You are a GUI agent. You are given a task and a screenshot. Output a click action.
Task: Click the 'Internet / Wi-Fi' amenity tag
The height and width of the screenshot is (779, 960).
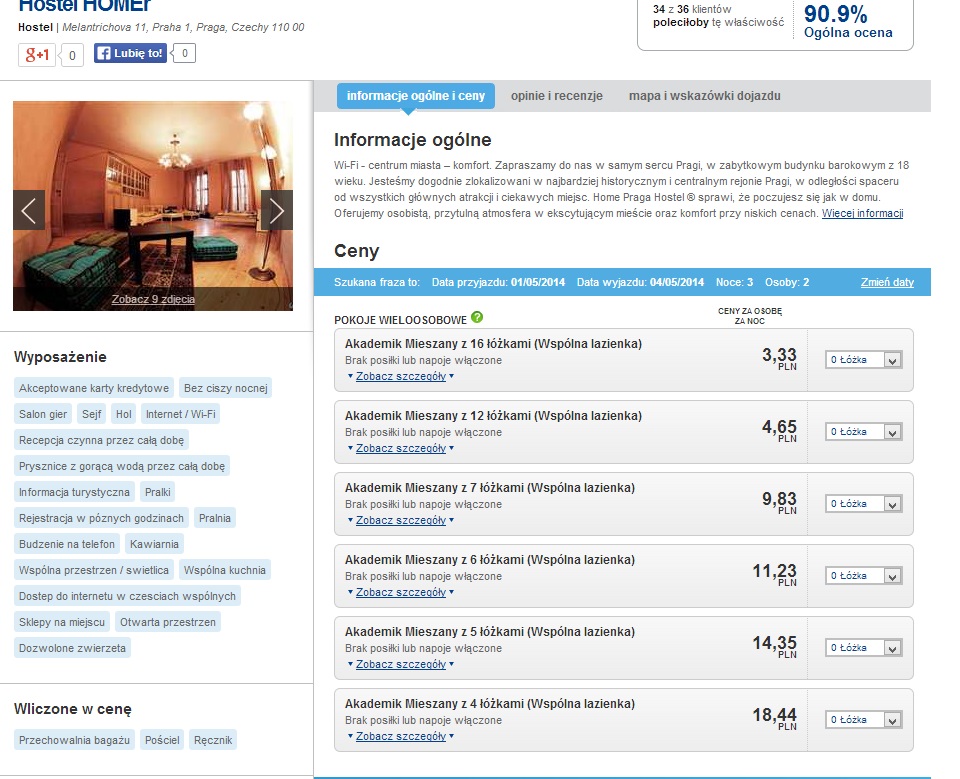(x=181, y=414)
